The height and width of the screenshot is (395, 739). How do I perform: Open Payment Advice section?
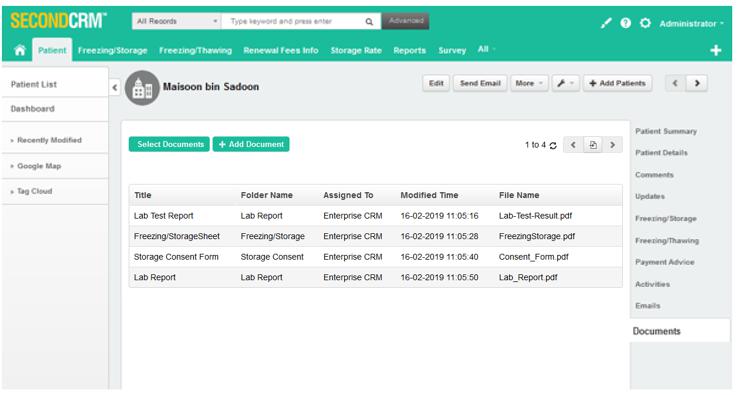click(665, 262)
